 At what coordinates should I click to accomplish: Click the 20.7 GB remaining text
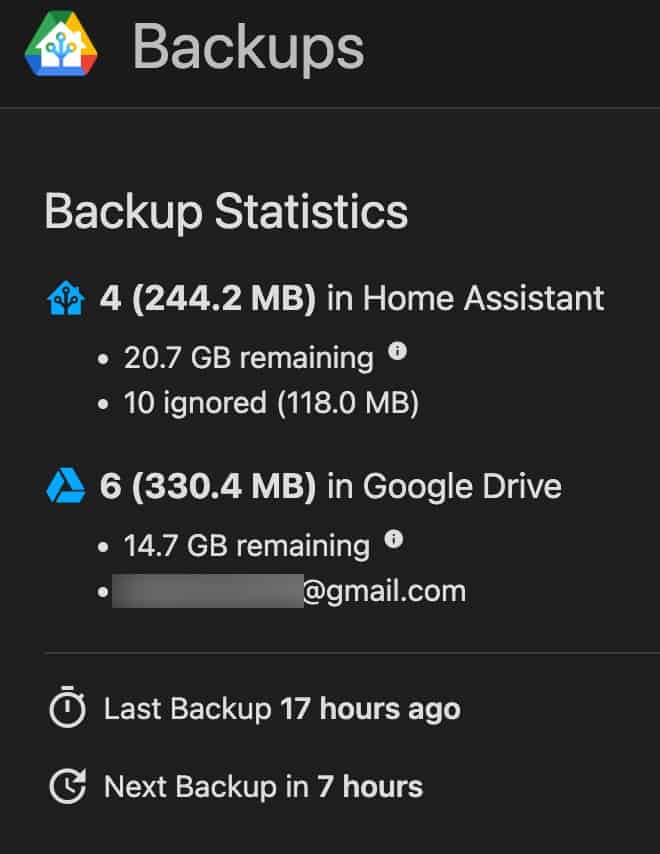pyautogui.click(x=249, y=358)
